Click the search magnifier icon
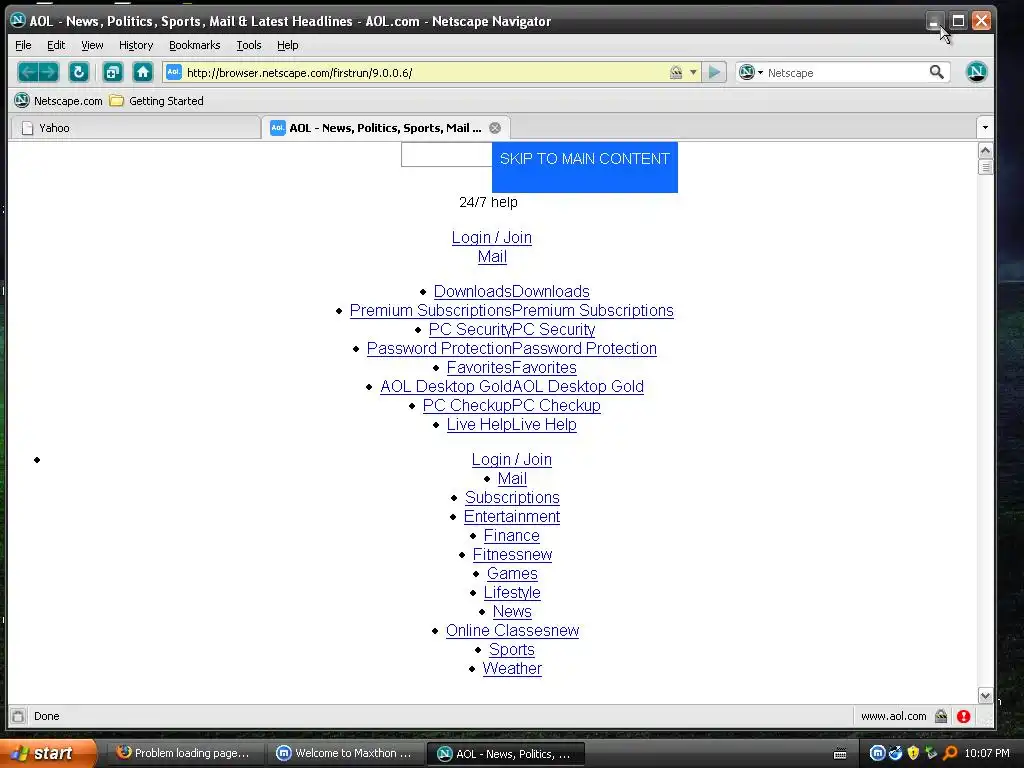The height and width of the screenshot is (768, 1024). click(936, 72)
